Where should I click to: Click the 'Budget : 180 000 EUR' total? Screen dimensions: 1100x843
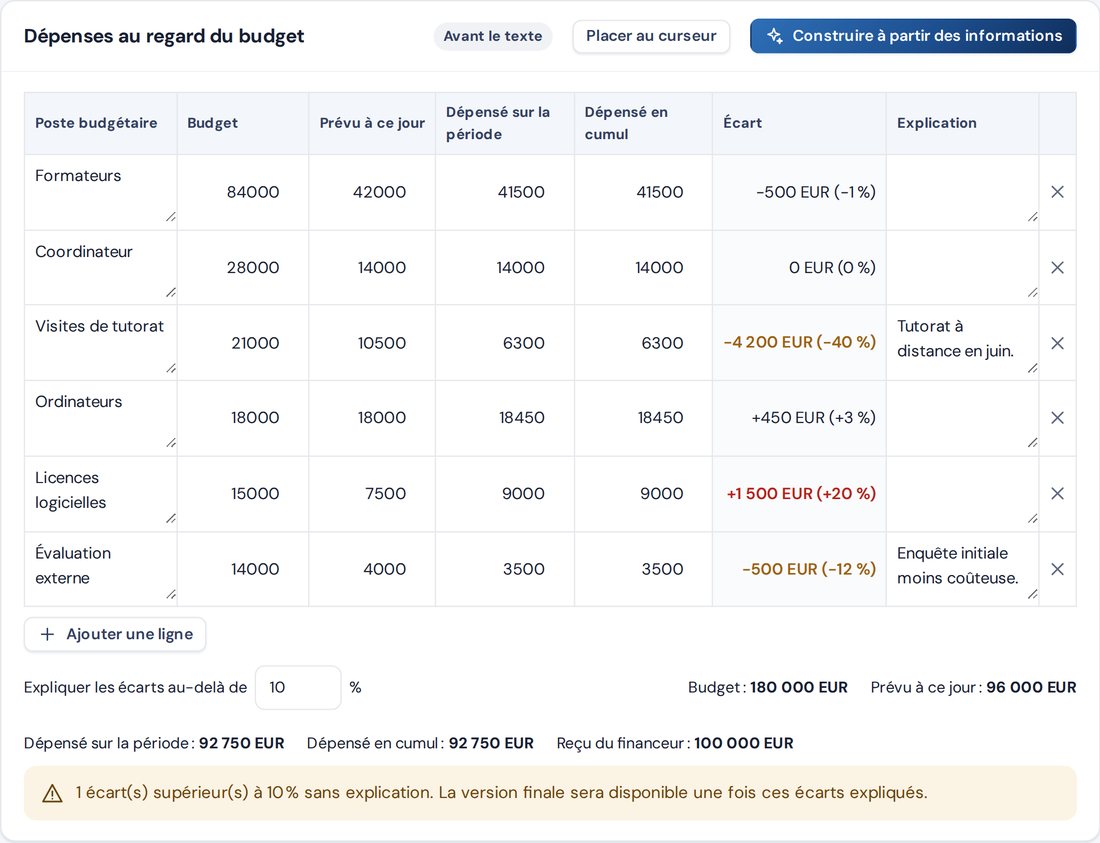coord(767,687)
